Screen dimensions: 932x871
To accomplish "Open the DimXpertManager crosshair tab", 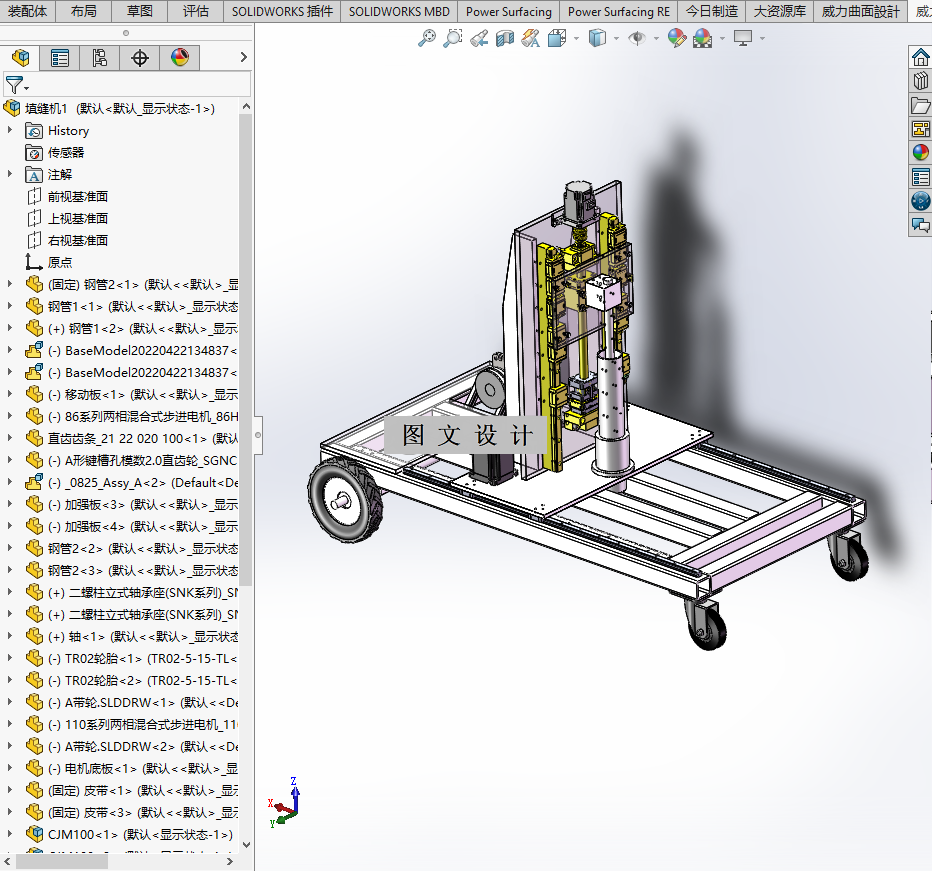I will (x=140, y=58).
